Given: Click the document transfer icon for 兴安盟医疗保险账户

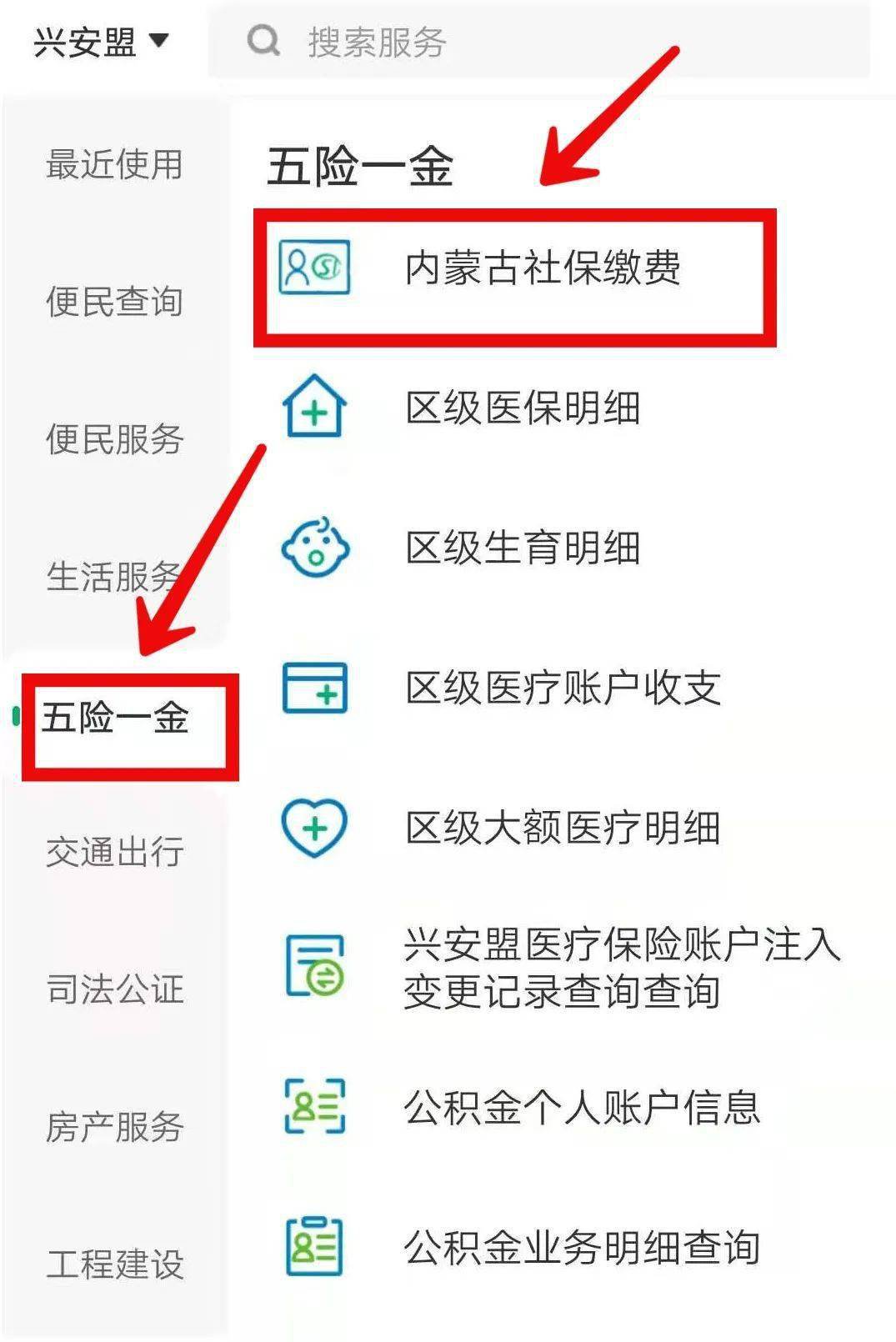Looking at the screenshot, I should 315,965.
